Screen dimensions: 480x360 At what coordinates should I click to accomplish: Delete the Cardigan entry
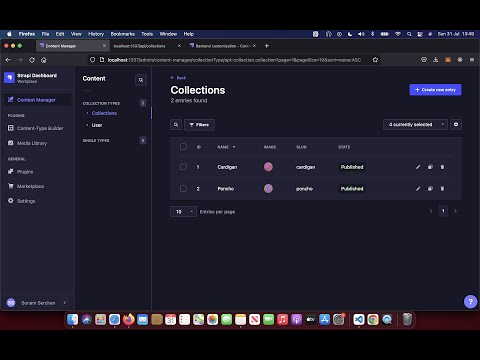pos(442,167)
